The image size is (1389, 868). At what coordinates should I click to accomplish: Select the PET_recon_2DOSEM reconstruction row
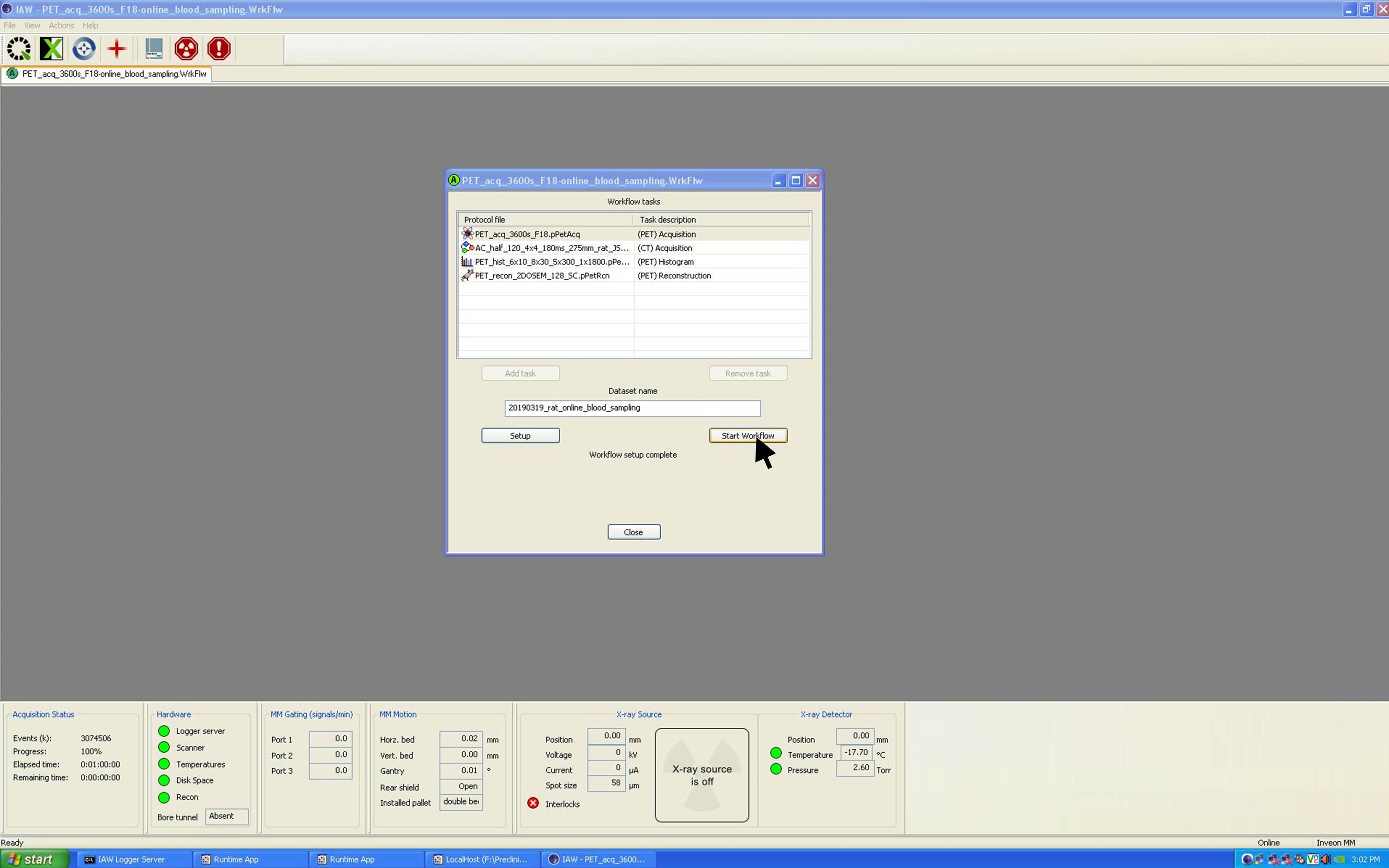pyautogui.click(x=542, y=276)
